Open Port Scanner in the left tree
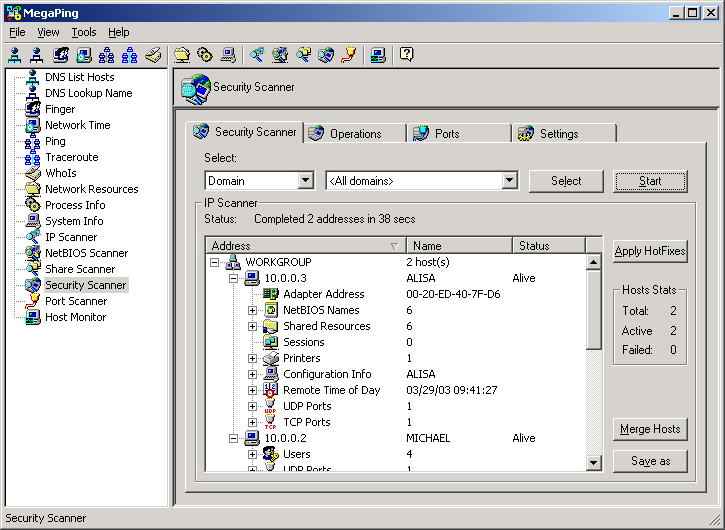 pyautogui.click(x=76, y=301)
